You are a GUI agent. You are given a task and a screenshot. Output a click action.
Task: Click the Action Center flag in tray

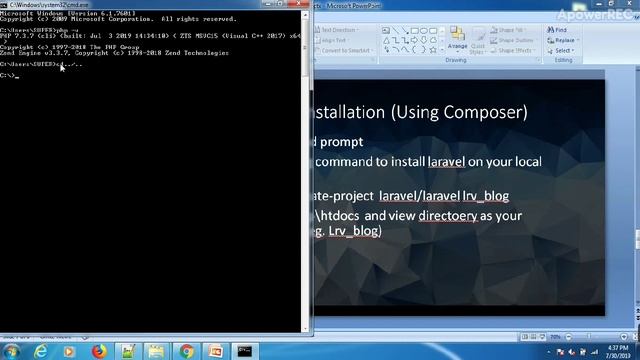(x=560, y=352)
